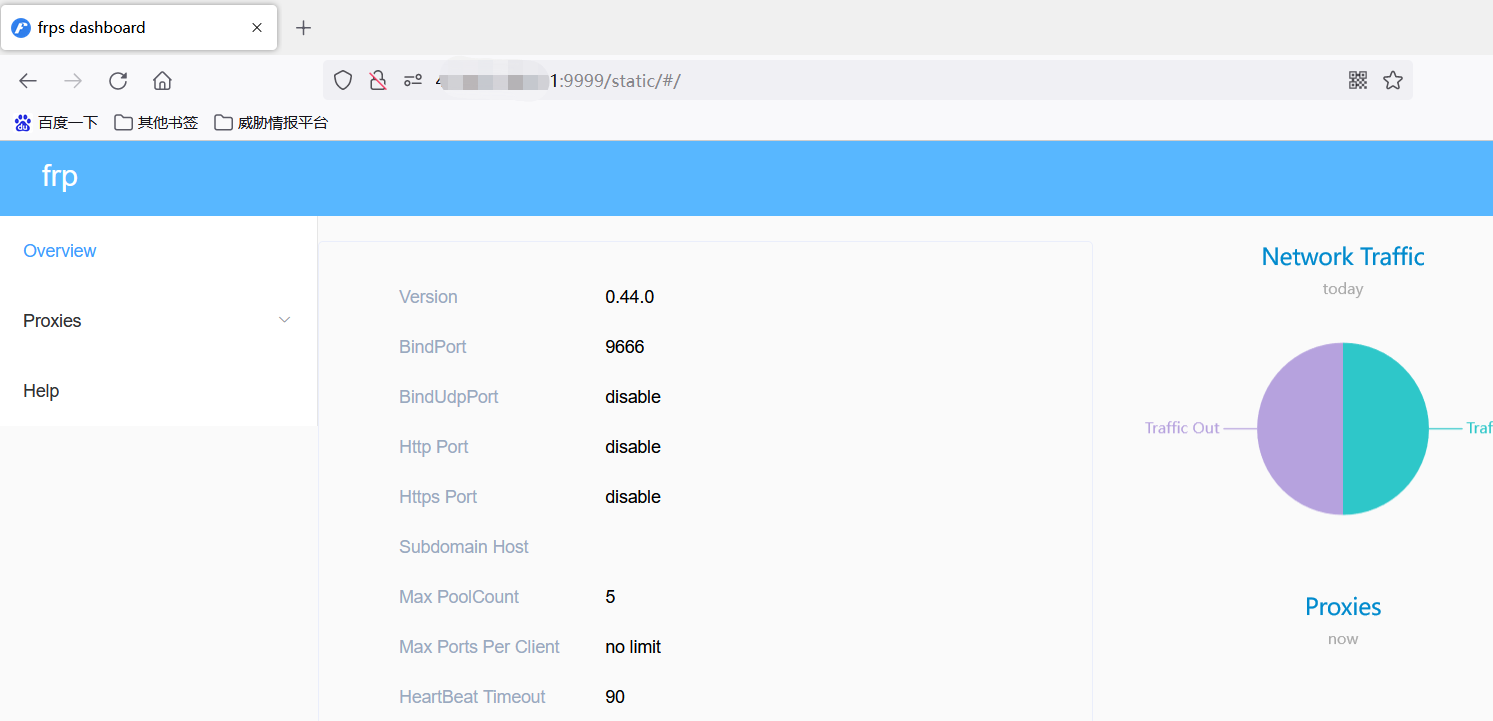Show the QR code for this page
Image resolution: width=1493 pixels, height=721 pixels.
tap(1357, 81)
